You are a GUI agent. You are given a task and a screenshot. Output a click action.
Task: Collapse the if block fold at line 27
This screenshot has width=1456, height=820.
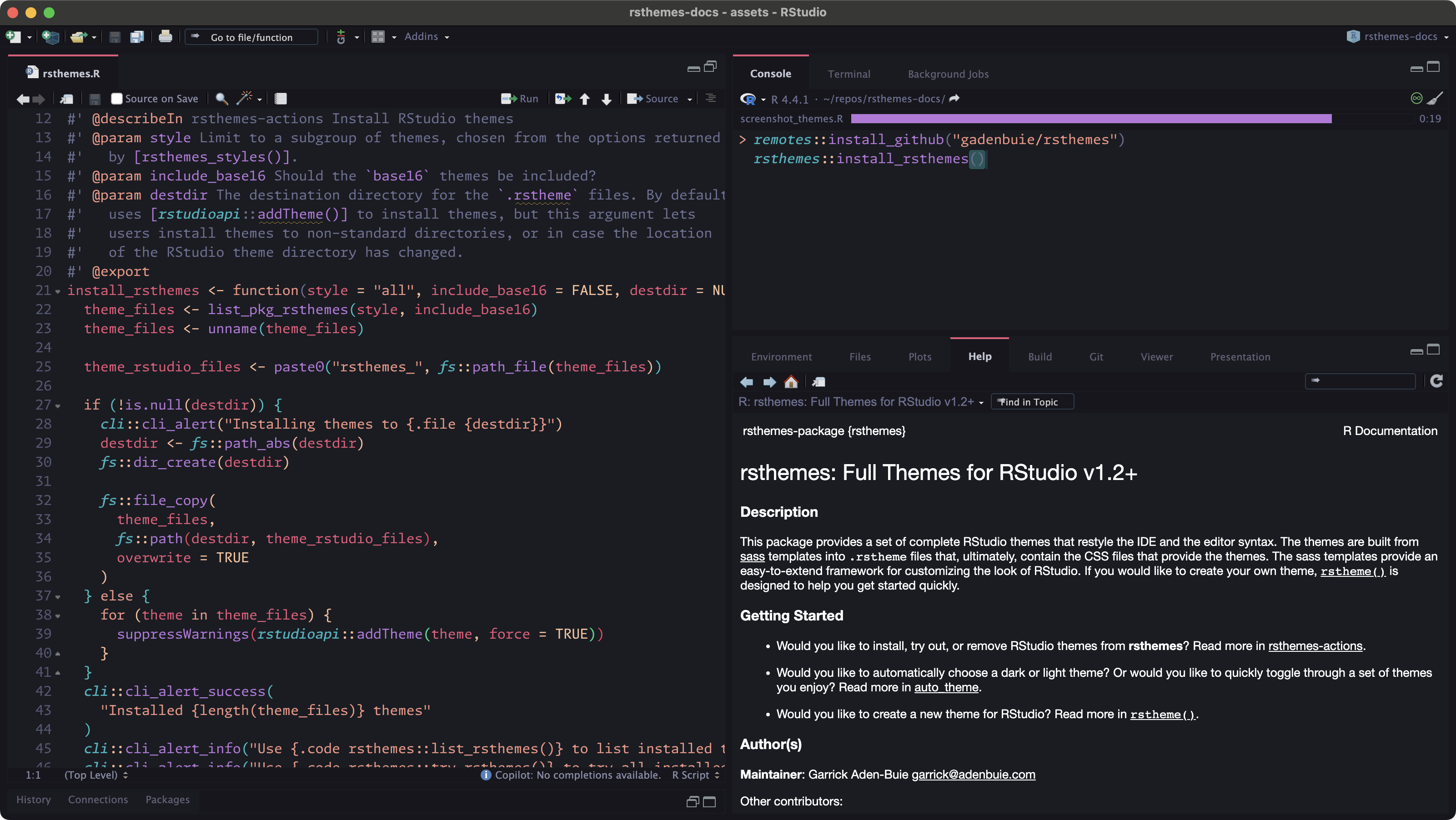tap(58, 406)
